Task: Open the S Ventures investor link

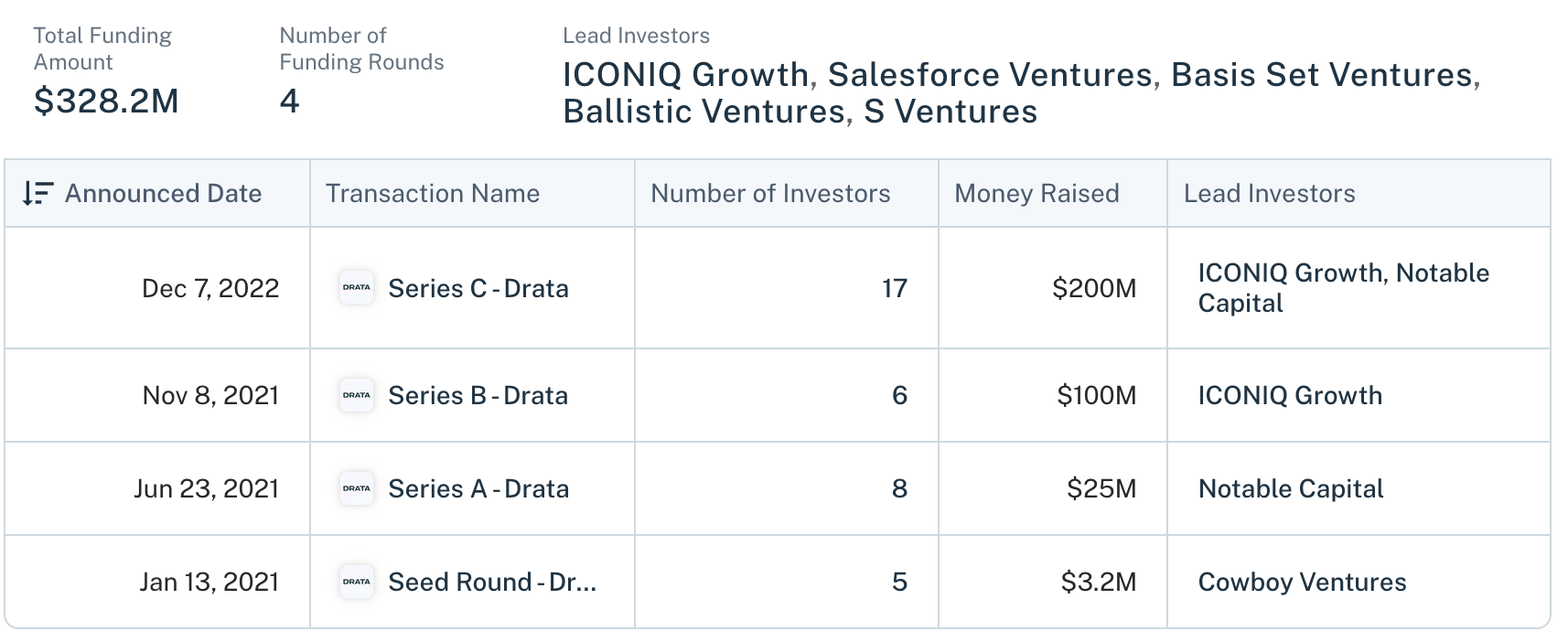Action: (x=950, y=112)
